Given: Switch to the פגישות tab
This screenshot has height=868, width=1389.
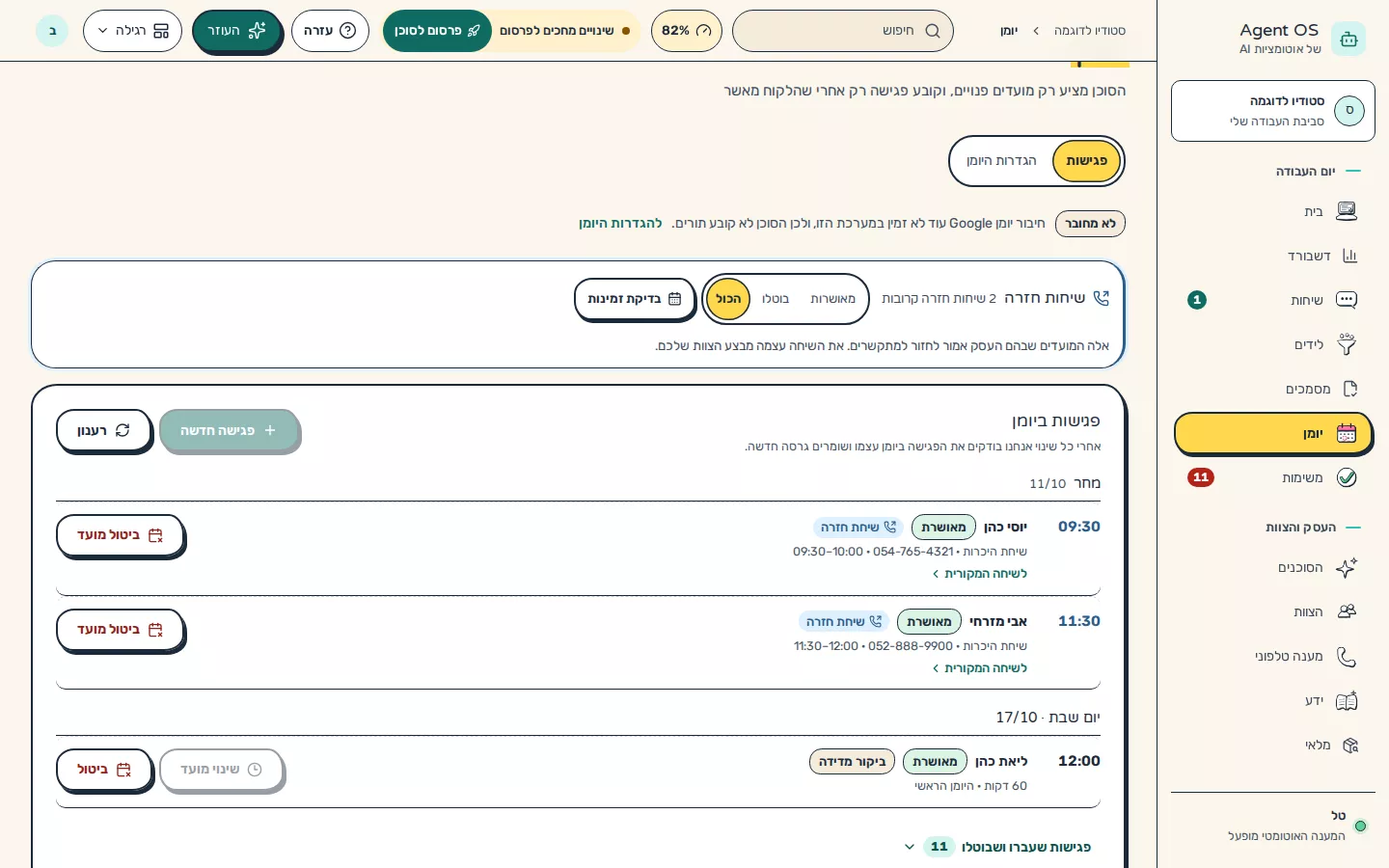Looking at the screenshot, I should 1087,161.
